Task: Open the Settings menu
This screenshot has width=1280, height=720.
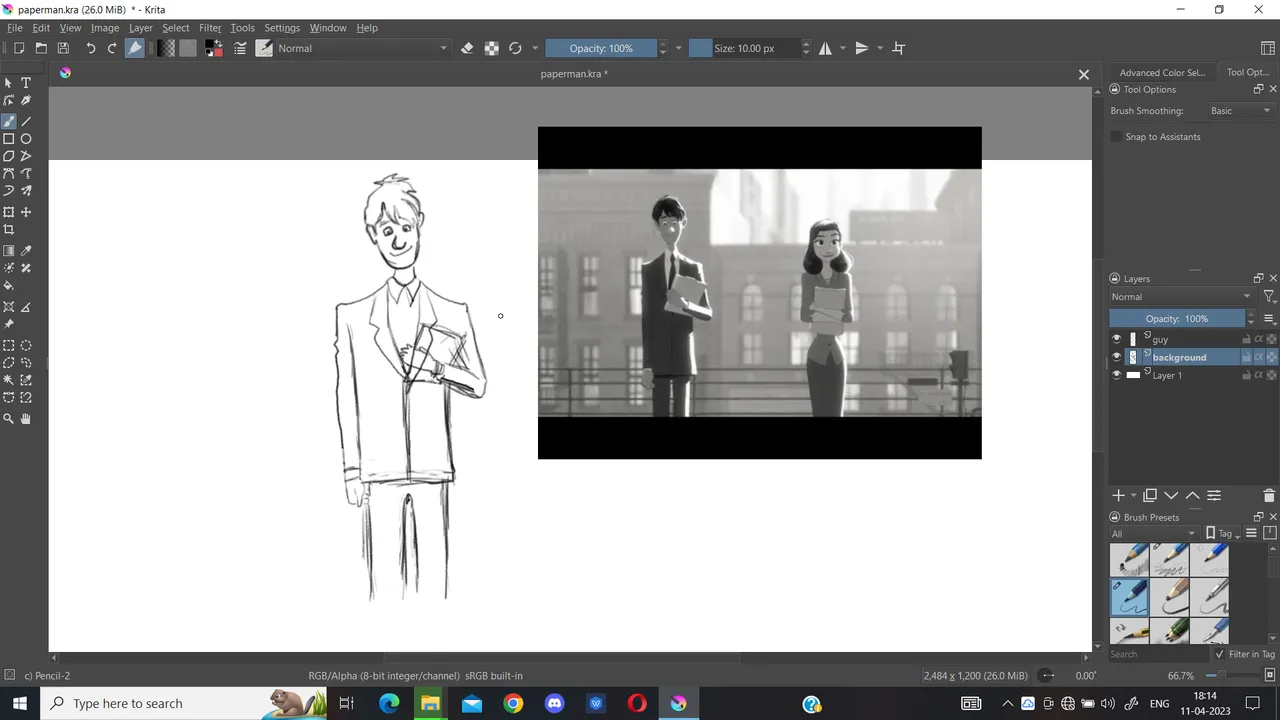Action: click(282, 28)
